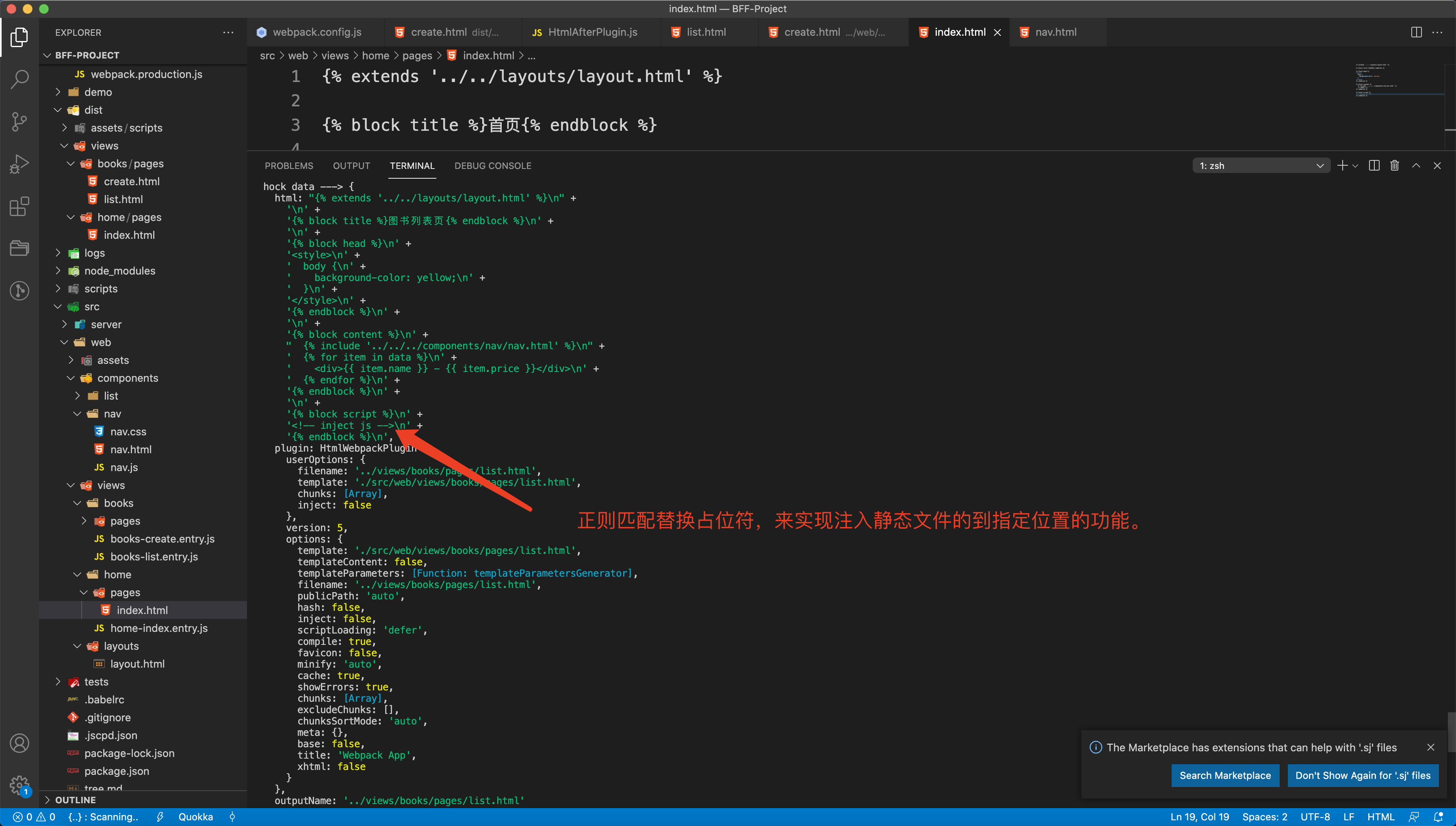Viewport: 1456px width, 826px height.
Task: Click the lightning status bar icon
Action: click(160, 817)
